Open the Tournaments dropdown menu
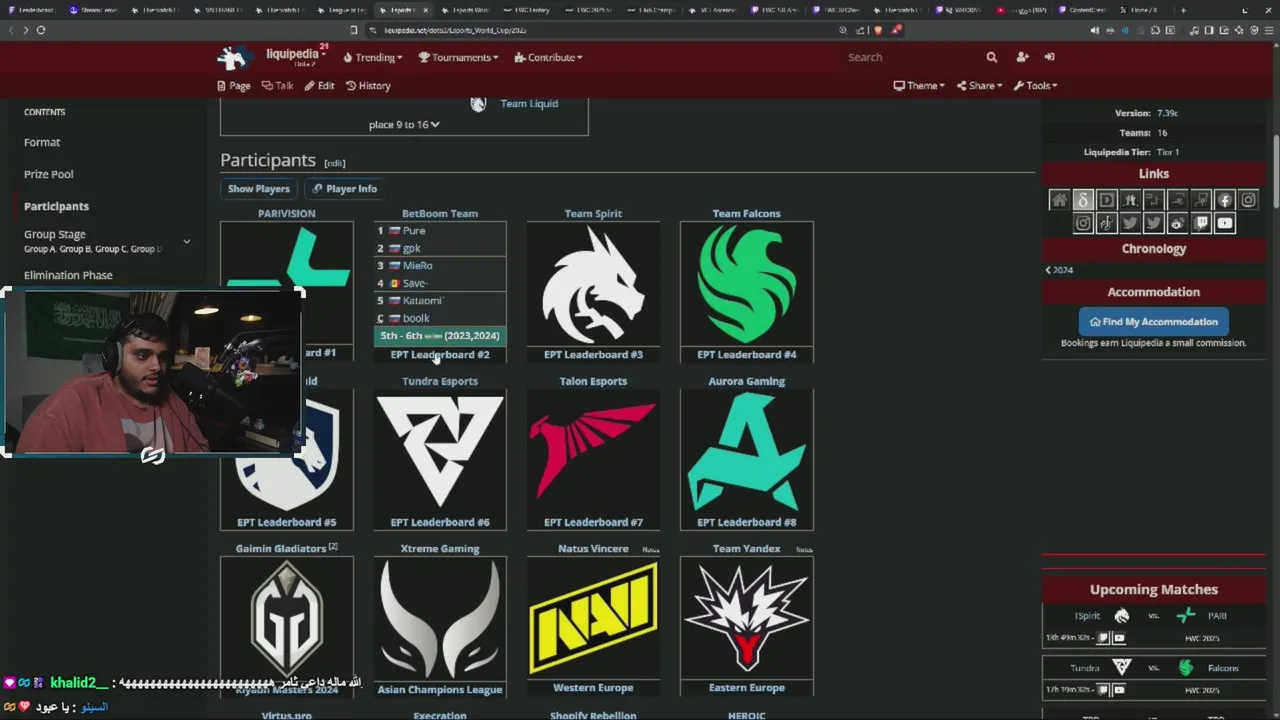This screenshot has width=1280, height=720. (x=458, y=57)
